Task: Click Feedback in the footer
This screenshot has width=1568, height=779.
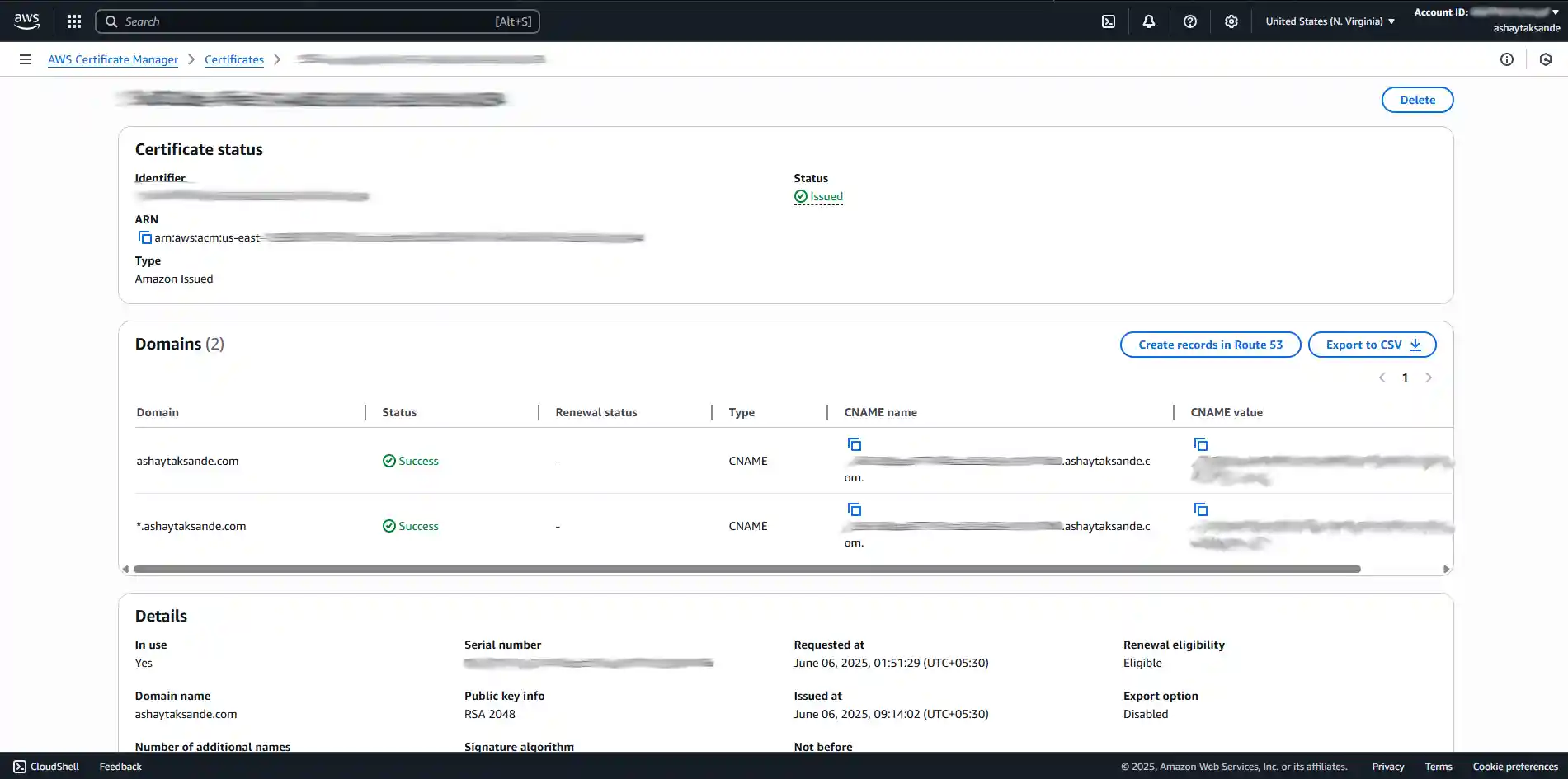Action: 120,767
